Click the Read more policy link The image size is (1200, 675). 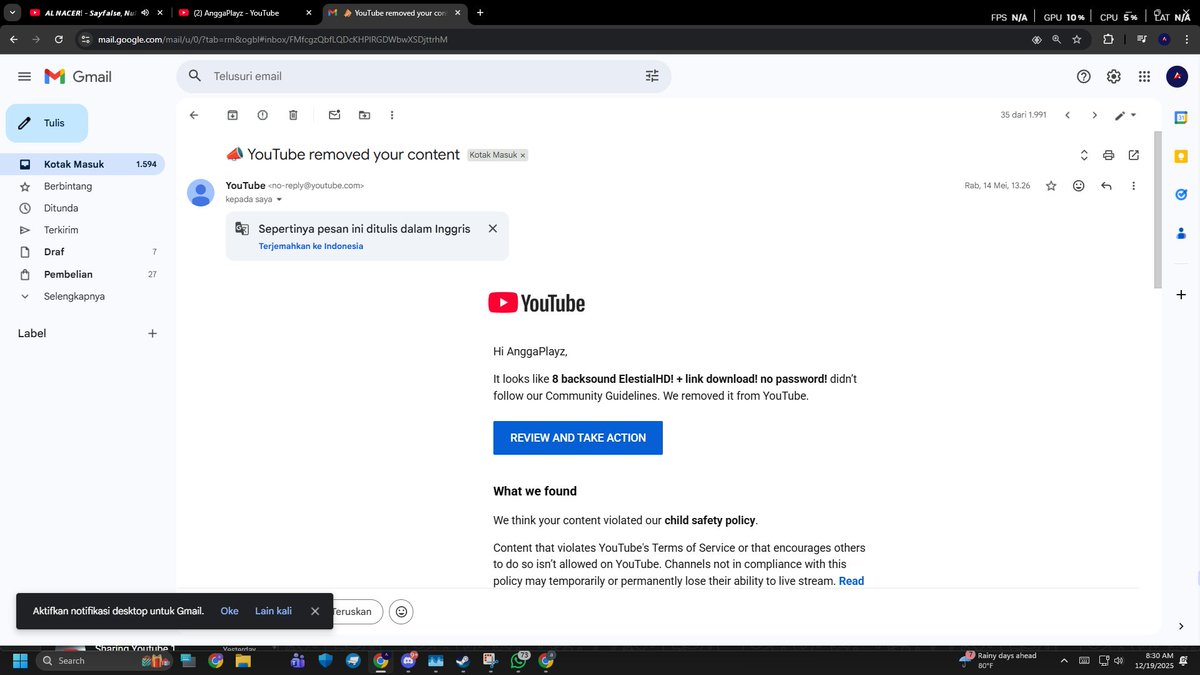click(x=851, y=581)
